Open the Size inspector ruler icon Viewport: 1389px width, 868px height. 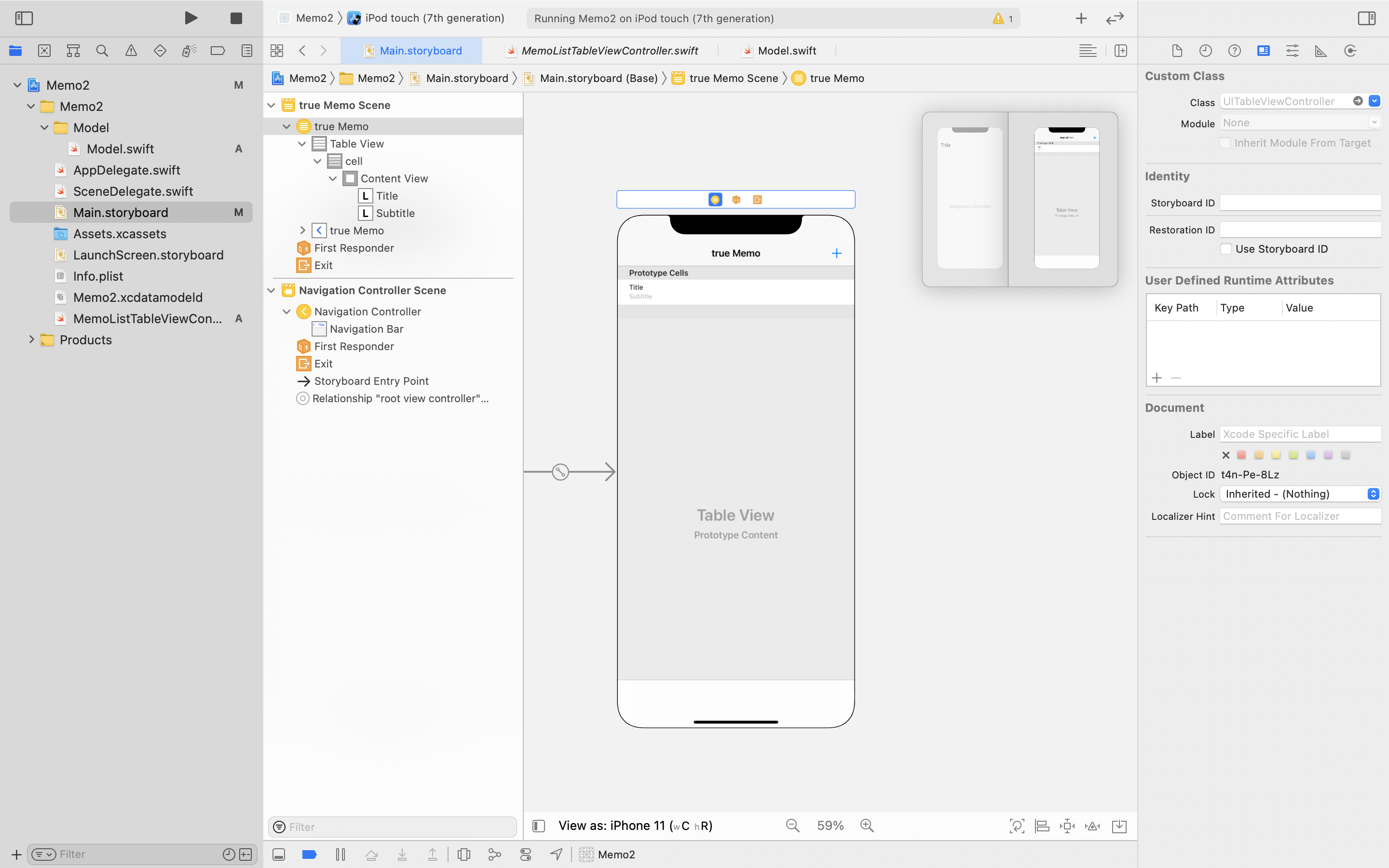click(1321, 51)
